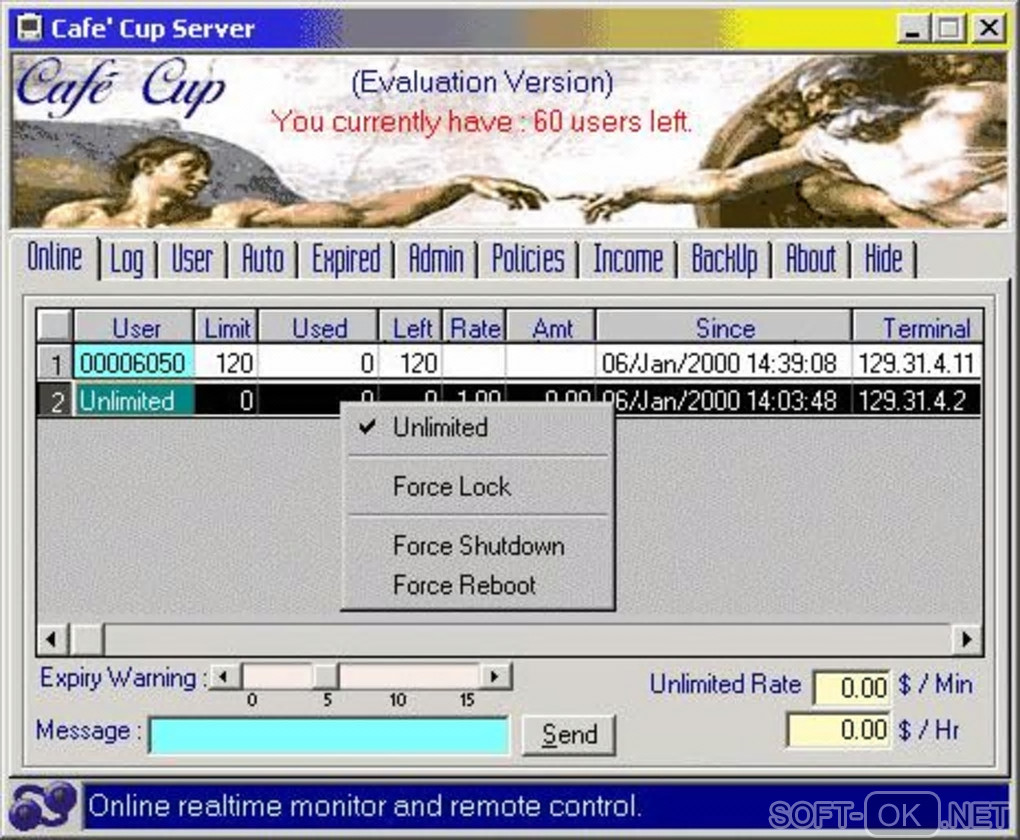Click terminal cell 129.31.4.2
Screen dimensions: 1020x840
[917, 400]
